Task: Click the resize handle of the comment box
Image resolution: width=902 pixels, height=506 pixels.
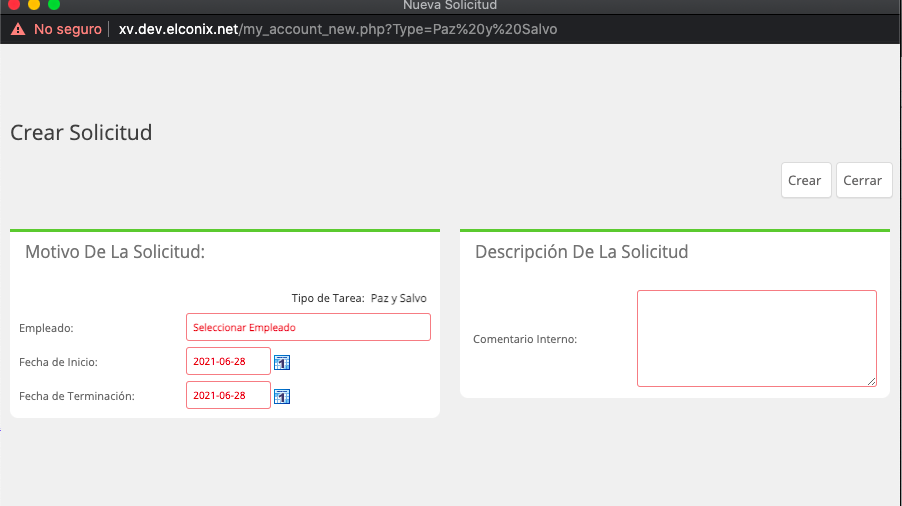Action: coord(872,381)
